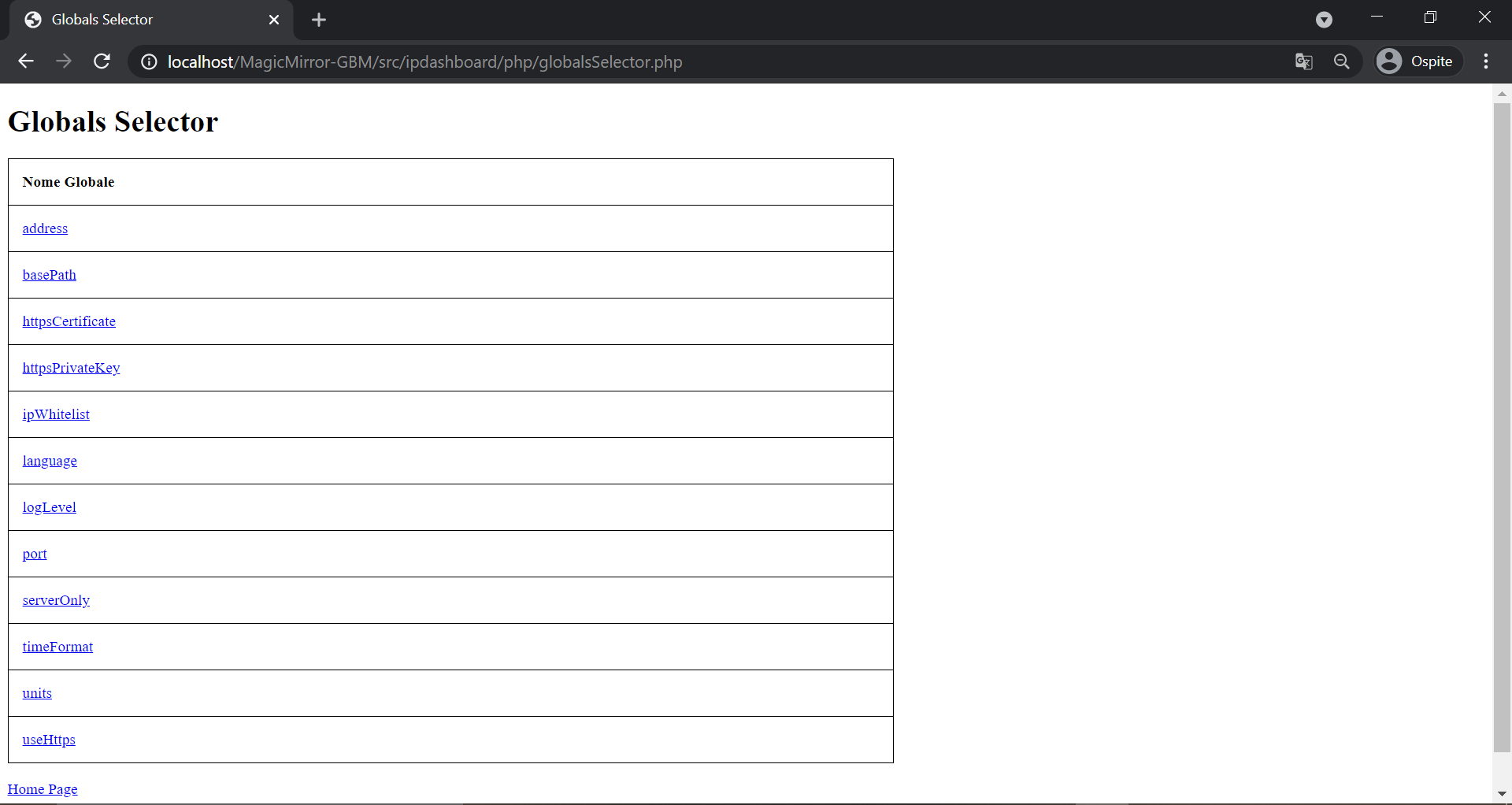
Task: Open the basePath global link
Action: click(x=50, y=275)
